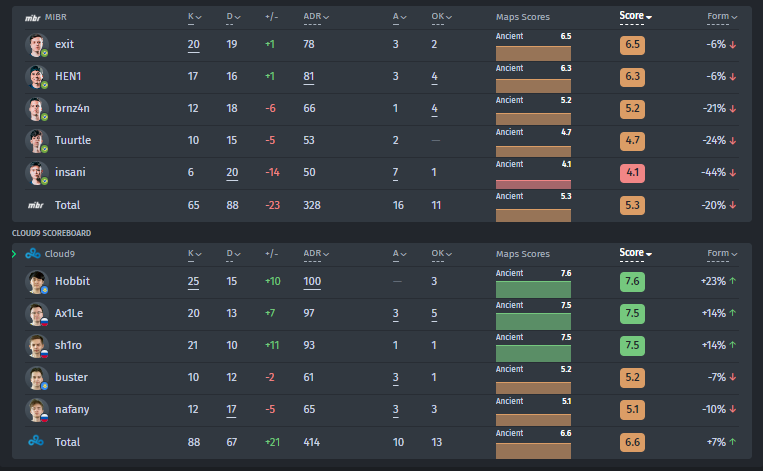This screenshot has height=471, width=763.
Task: Sort MIBR table by Form column
Action: 722,17
